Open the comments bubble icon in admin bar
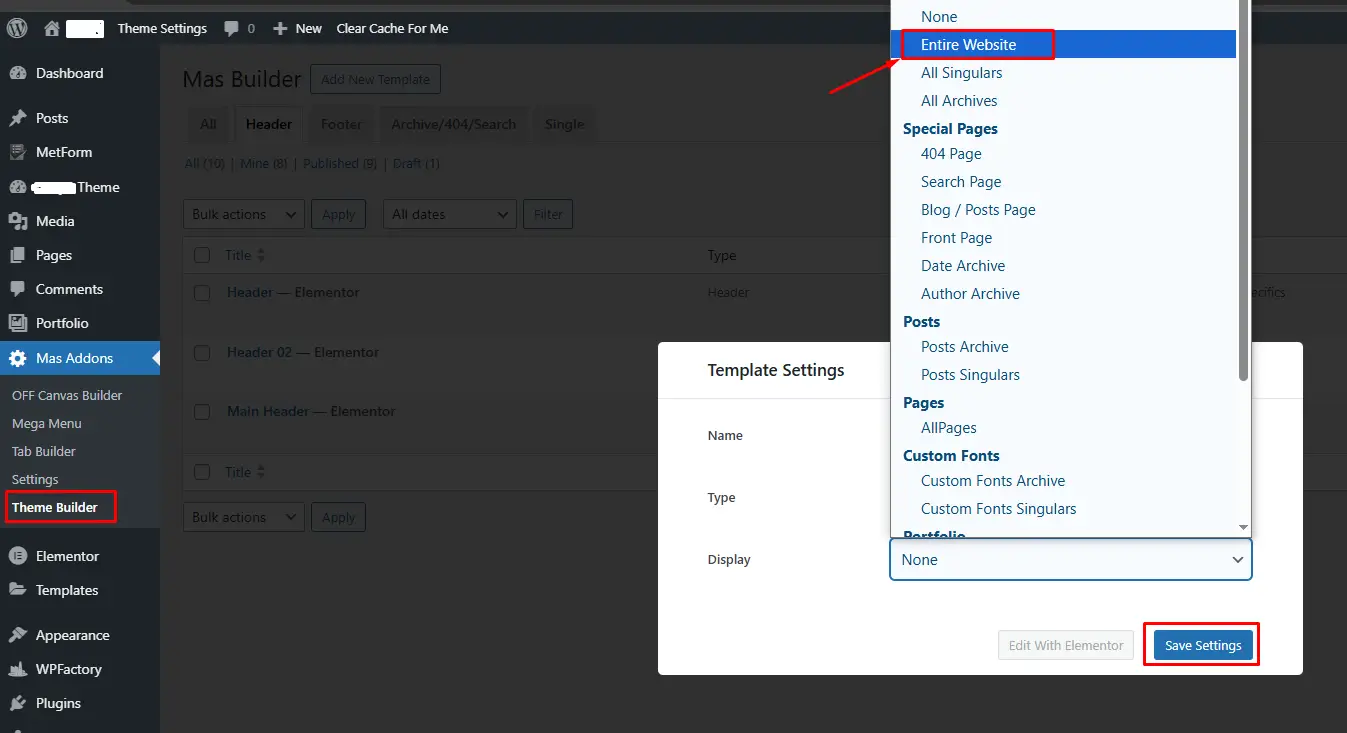The image size is (1347, 733). (x=232, y=29)
